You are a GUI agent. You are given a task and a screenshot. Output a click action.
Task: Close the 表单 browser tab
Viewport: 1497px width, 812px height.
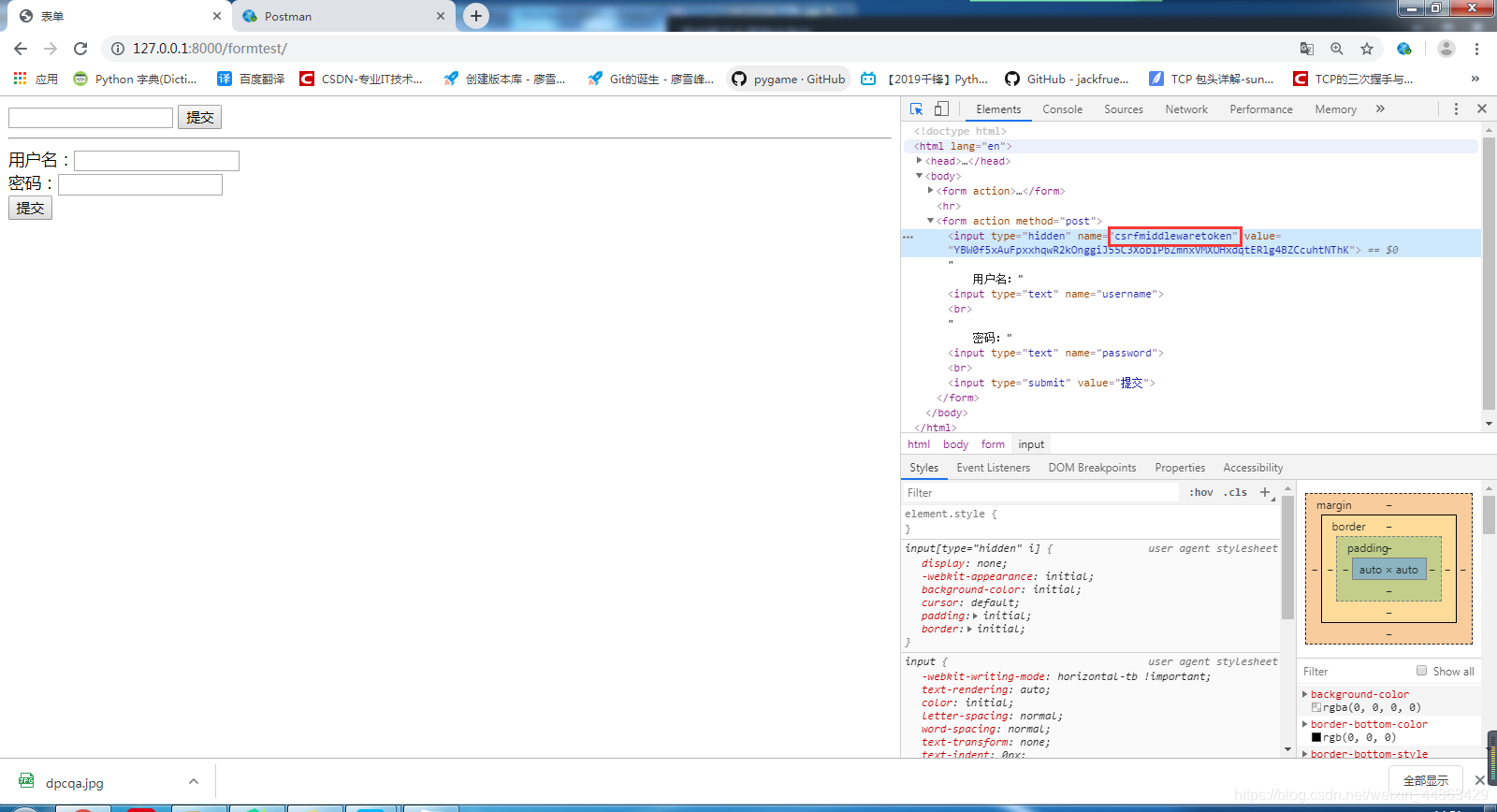217,16
